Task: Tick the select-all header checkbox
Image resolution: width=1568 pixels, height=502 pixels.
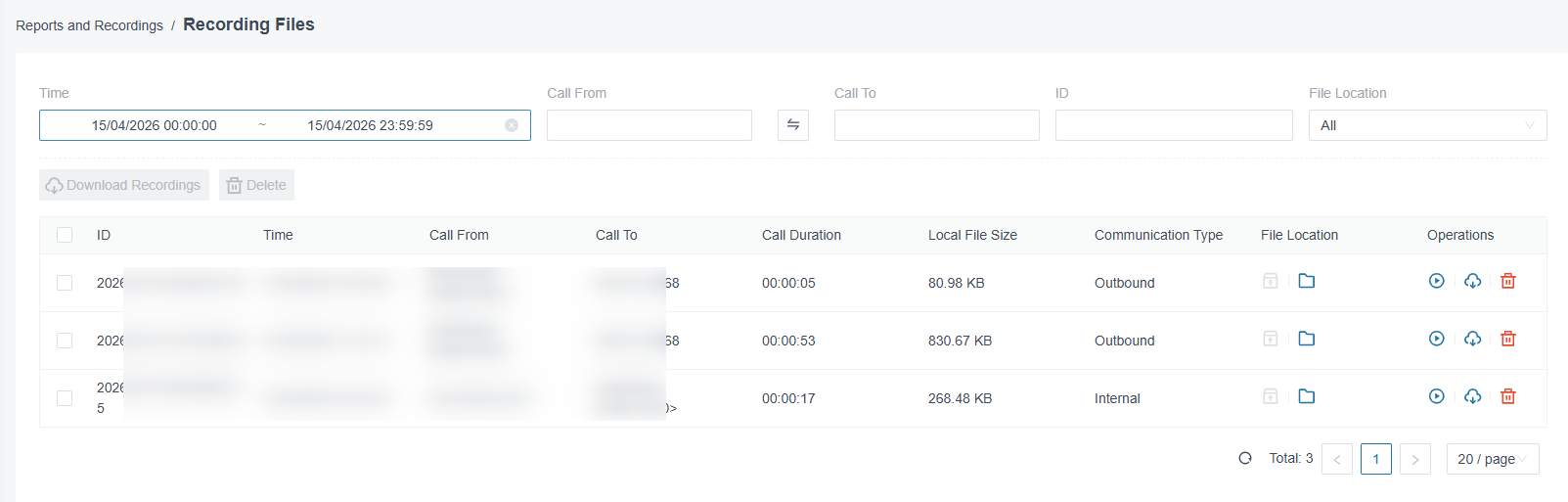Action: (65, 235)
